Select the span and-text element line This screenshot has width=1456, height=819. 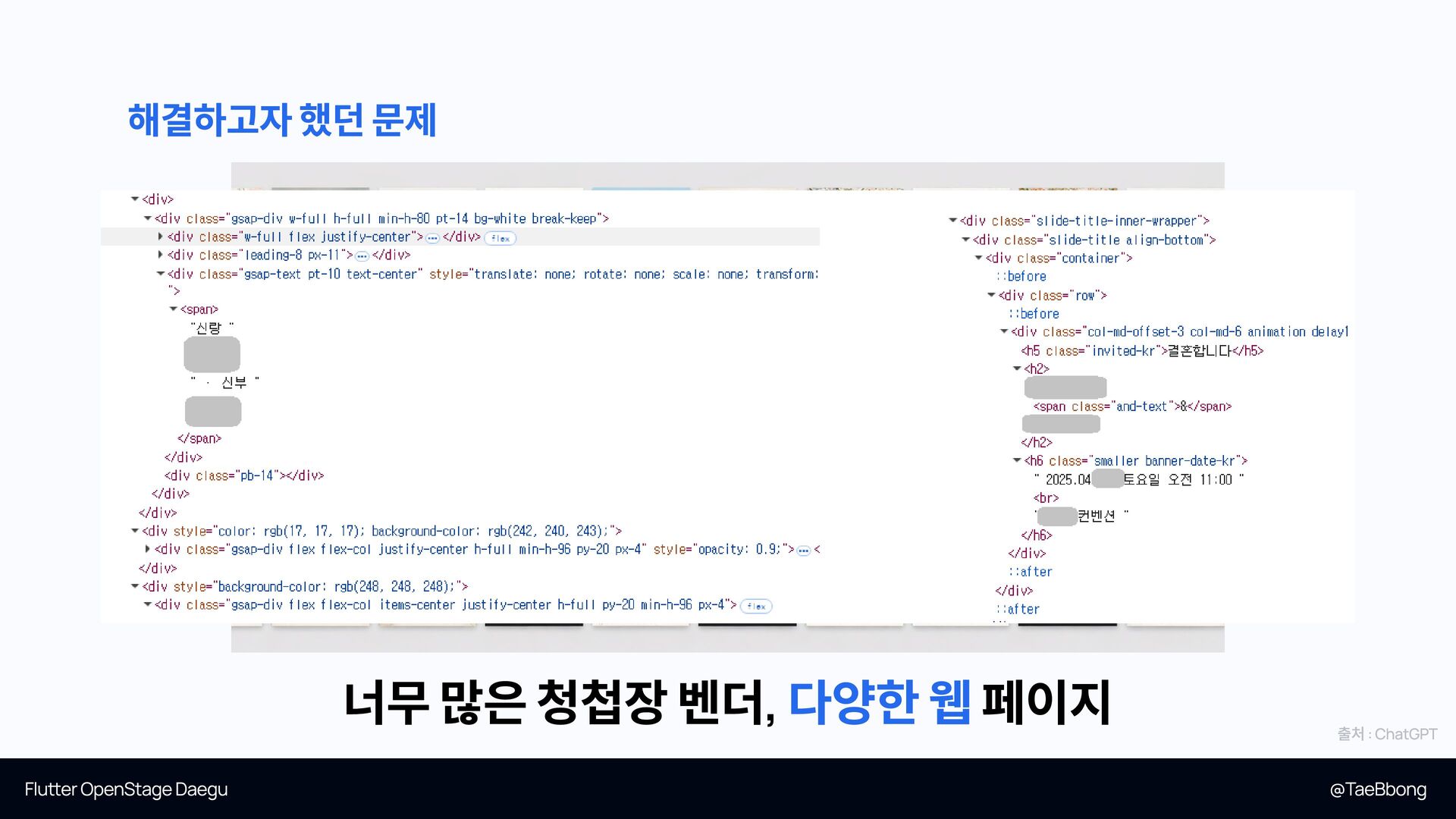click(1131, 406)
